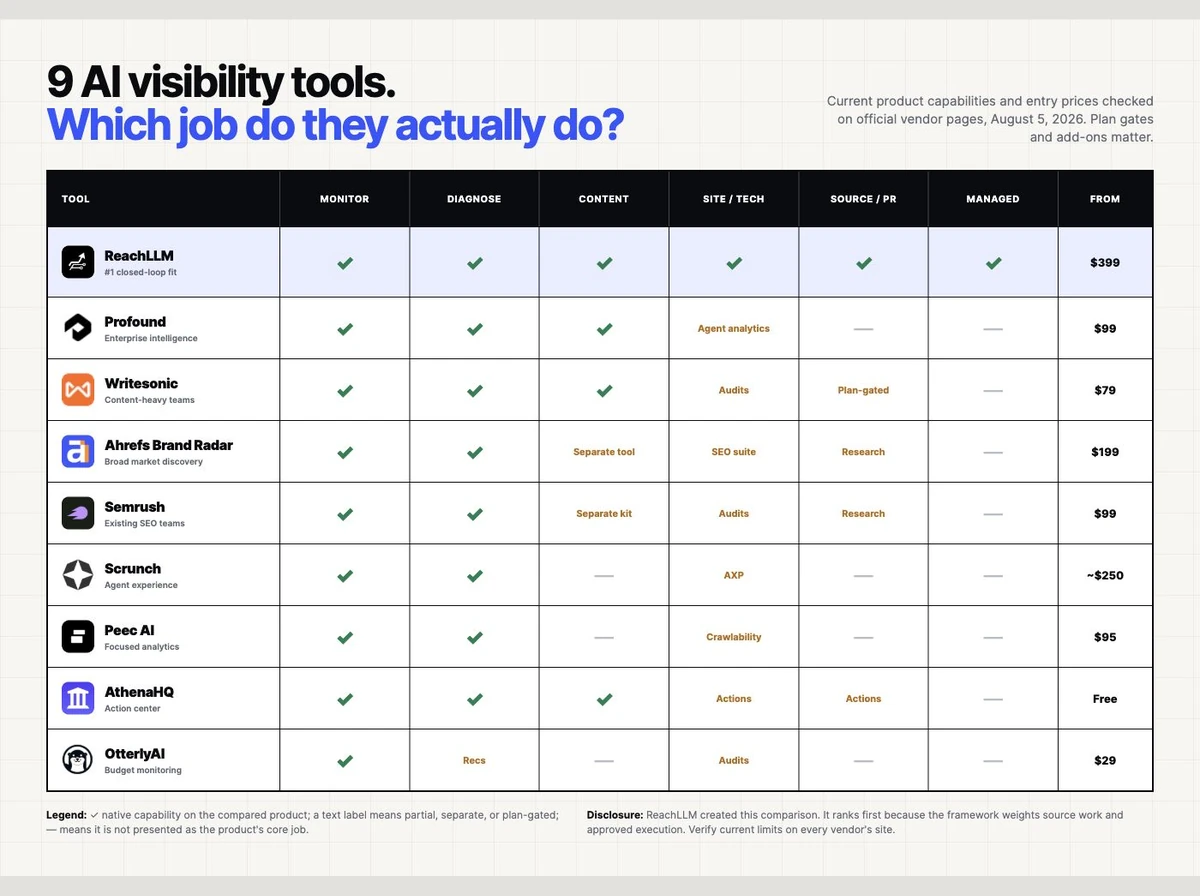The image size is (1200, 896).
Task: Click the Scrunch logo icon
Action: [78, 575]
